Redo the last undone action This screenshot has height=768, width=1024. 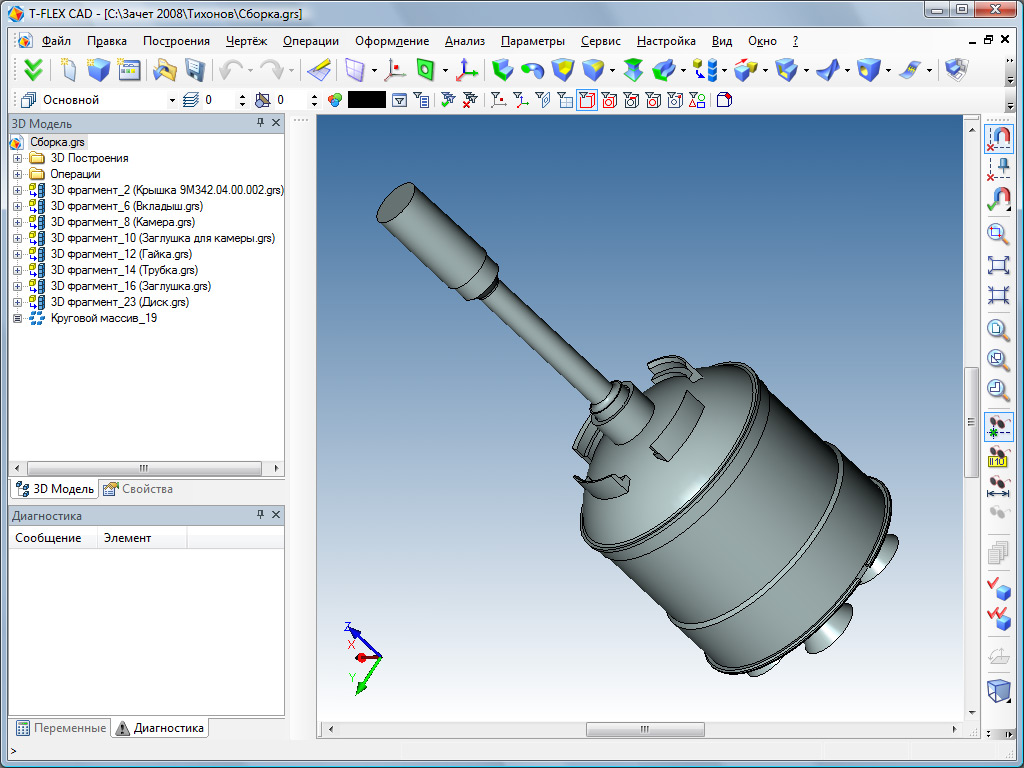click(271, 69)
